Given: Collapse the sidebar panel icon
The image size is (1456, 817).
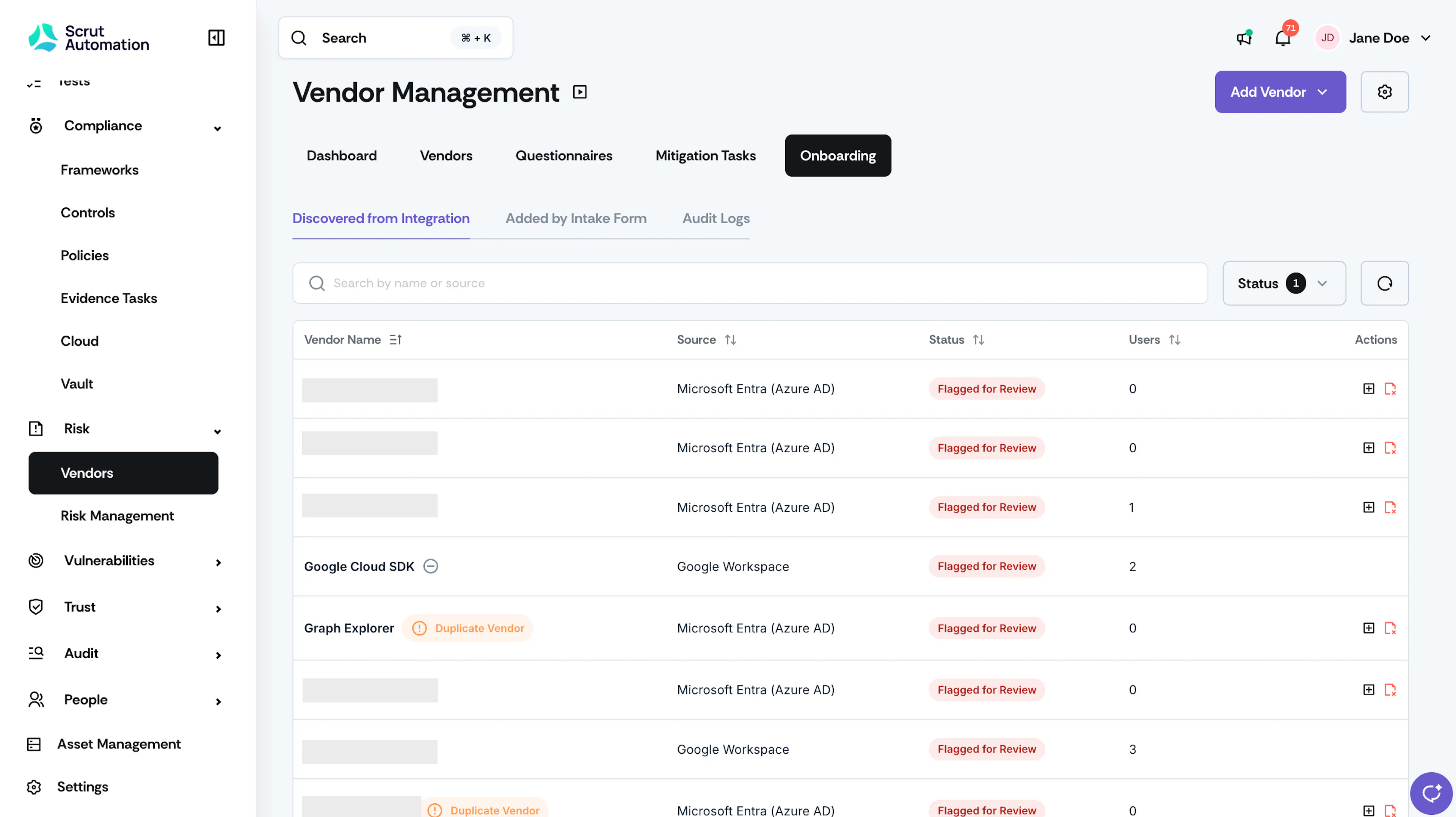Looking at the screenshot, I should [217, 38].
